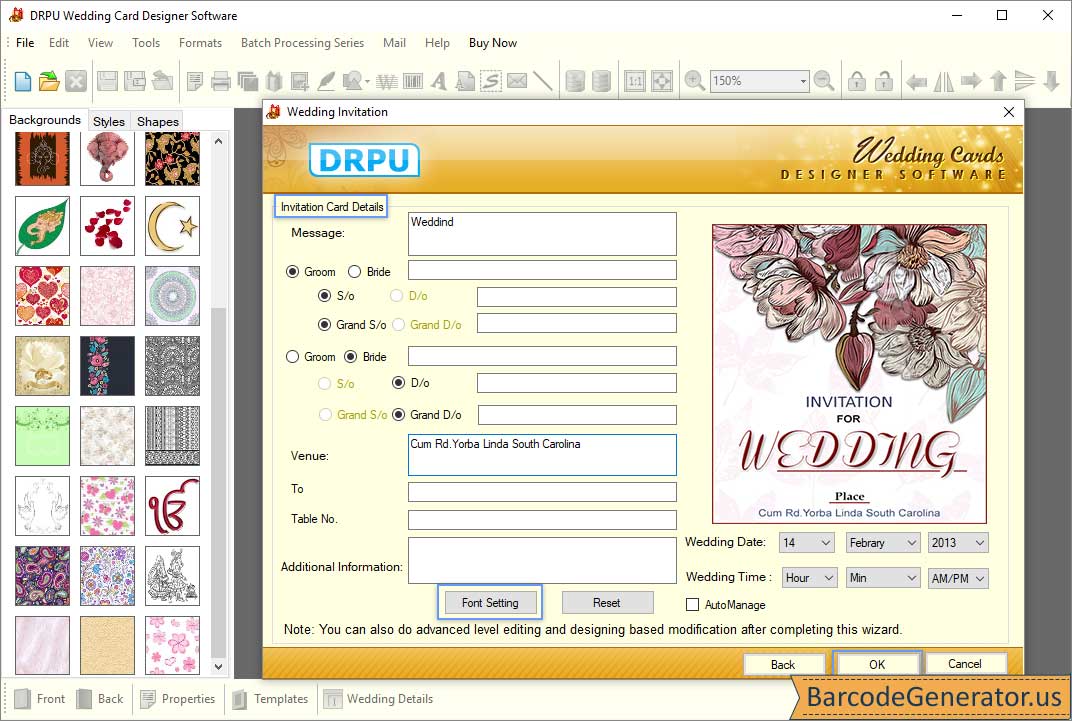The height and width of the screenshot is (721, 1072).
Task: Open the Templates bottom tab
Action: click(270, 699)
